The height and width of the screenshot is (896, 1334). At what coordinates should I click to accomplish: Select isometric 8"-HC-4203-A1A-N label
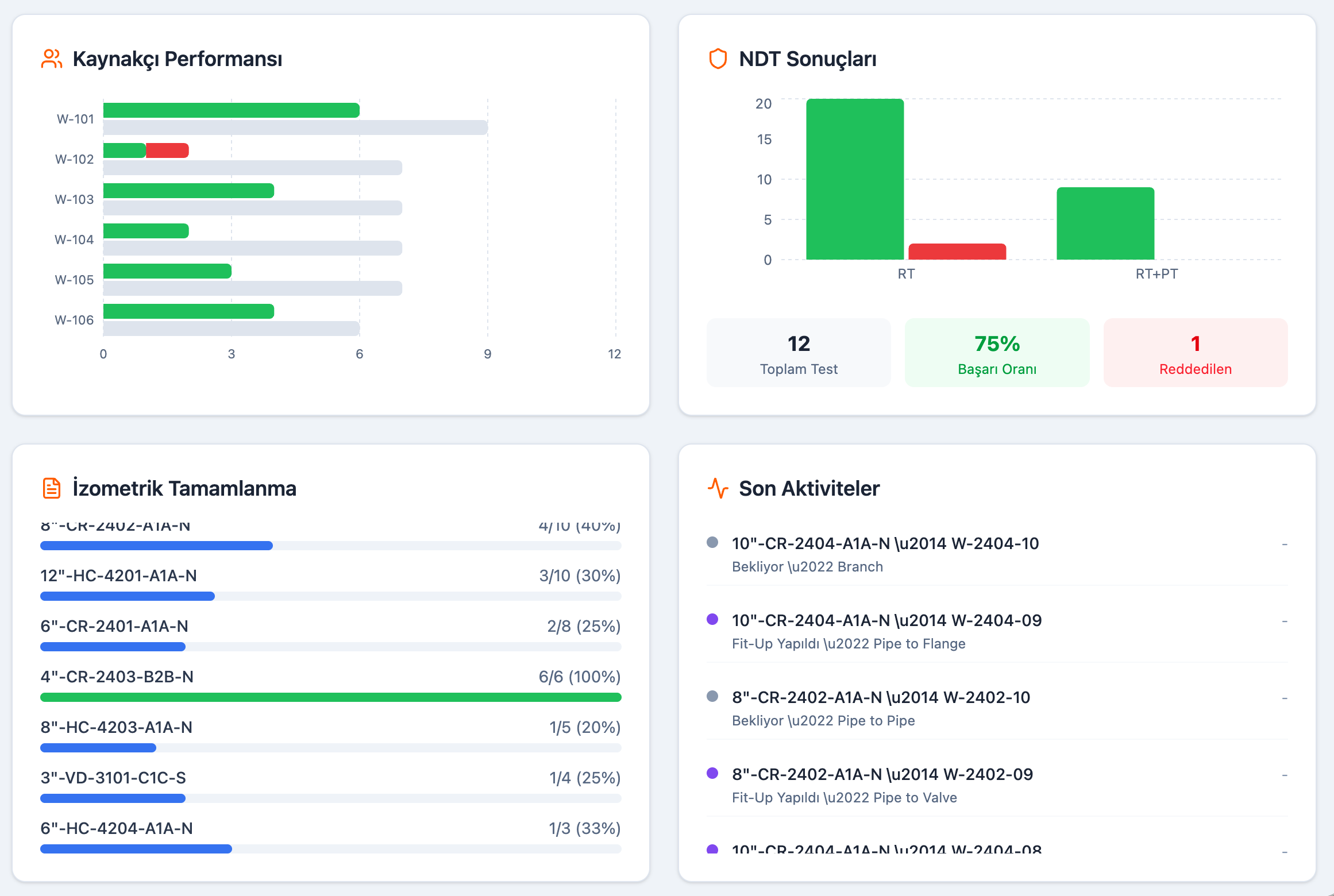point(116,727)
